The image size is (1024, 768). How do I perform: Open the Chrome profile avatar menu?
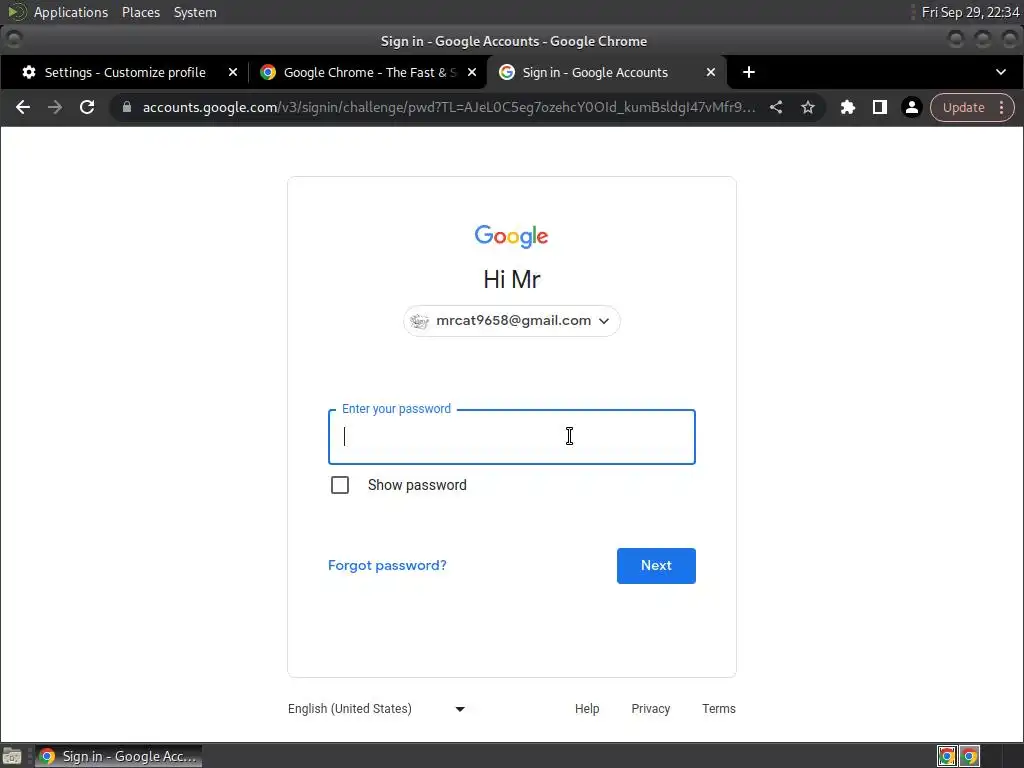pos(912,107)
